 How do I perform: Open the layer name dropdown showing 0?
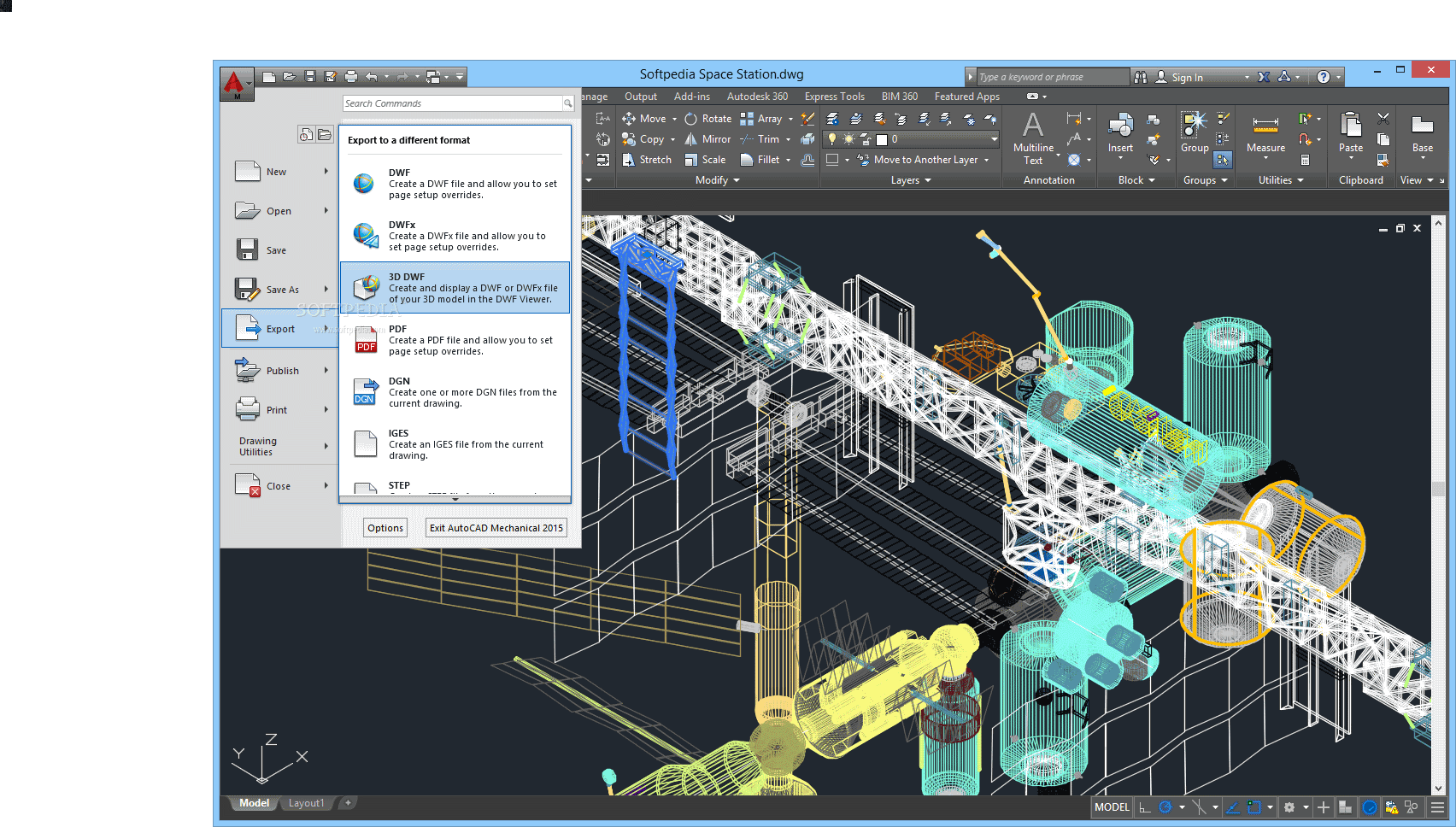994,139
